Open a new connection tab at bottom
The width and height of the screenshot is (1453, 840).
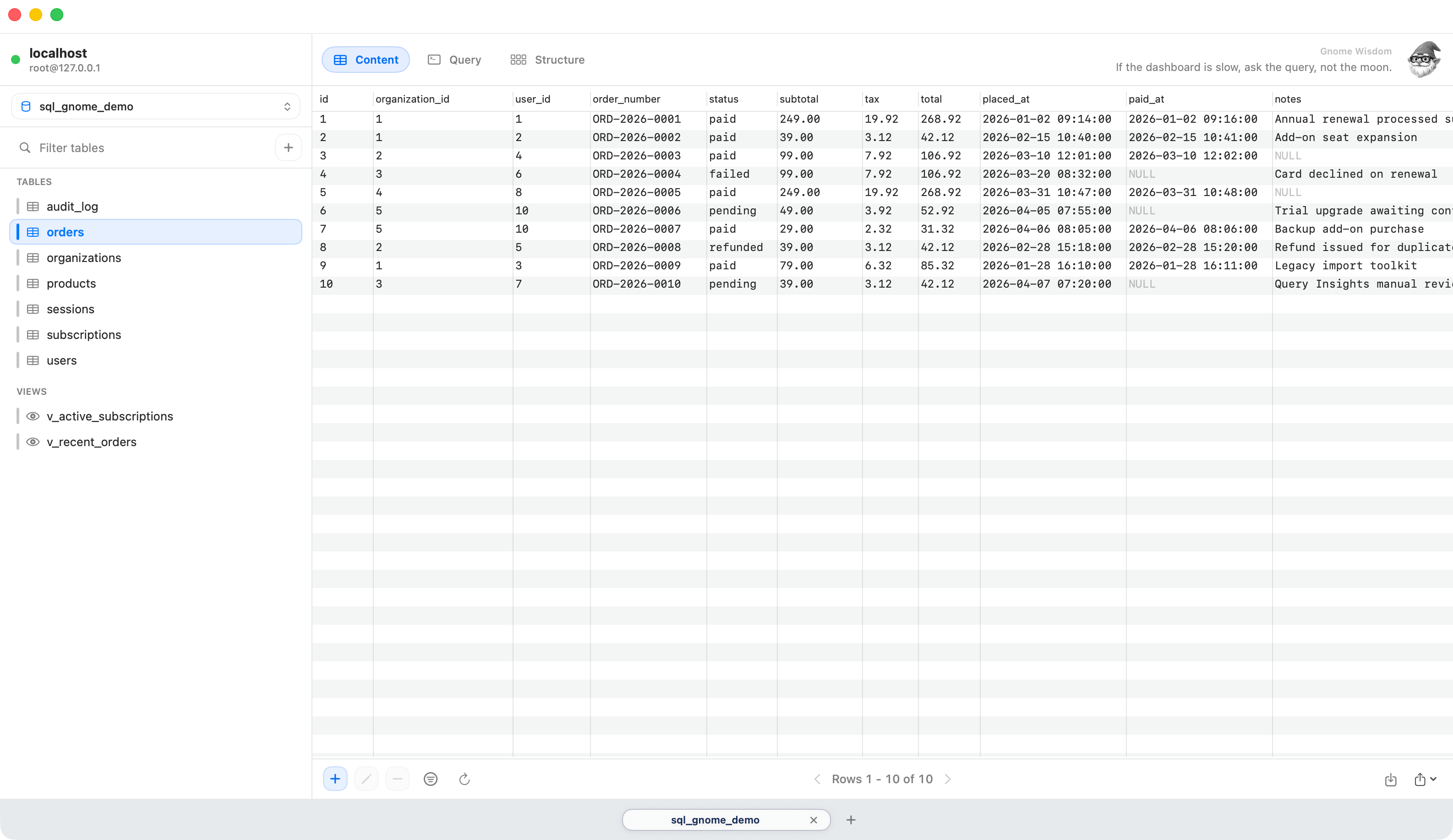[x=851, y=819]
